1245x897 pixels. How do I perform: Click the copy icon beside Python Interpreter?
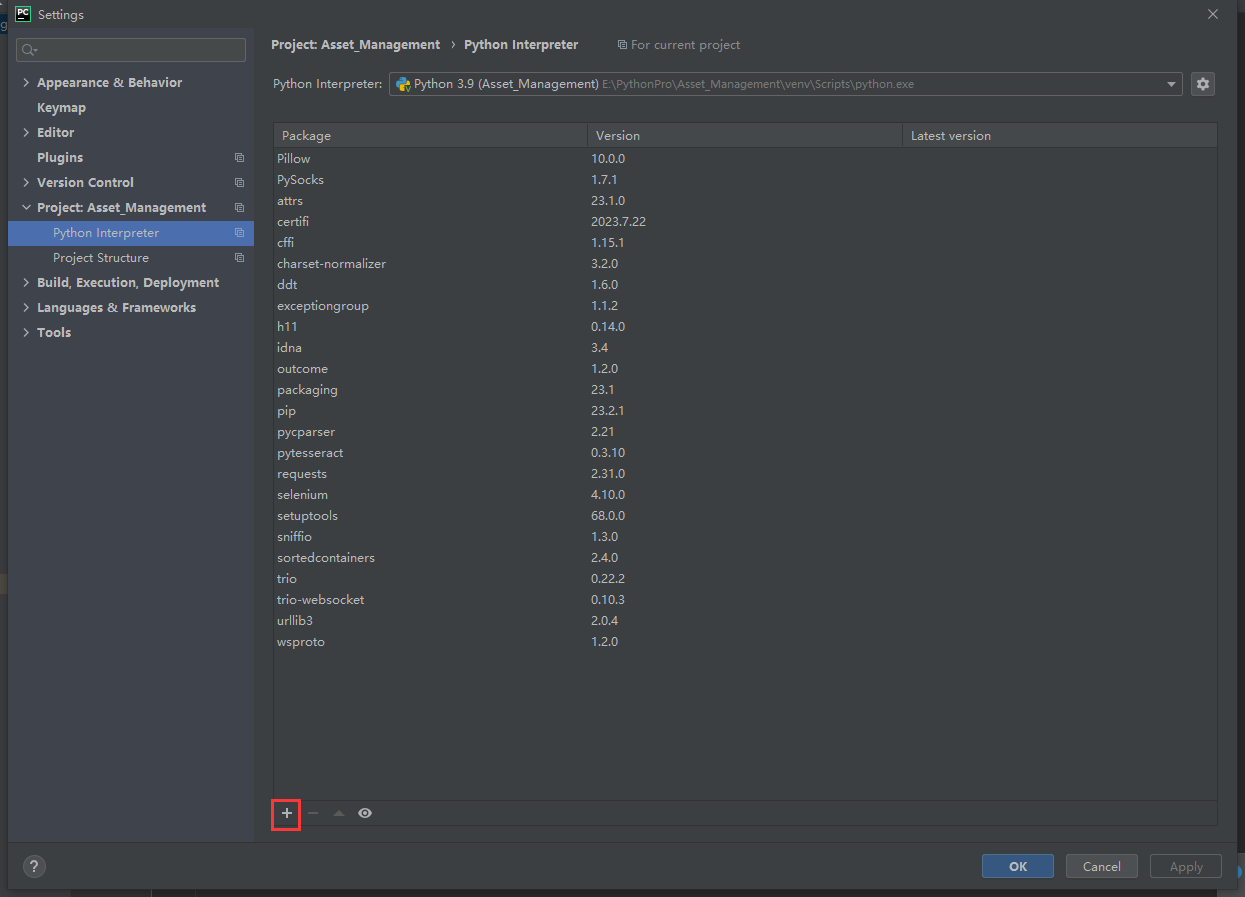pos(239,233)
